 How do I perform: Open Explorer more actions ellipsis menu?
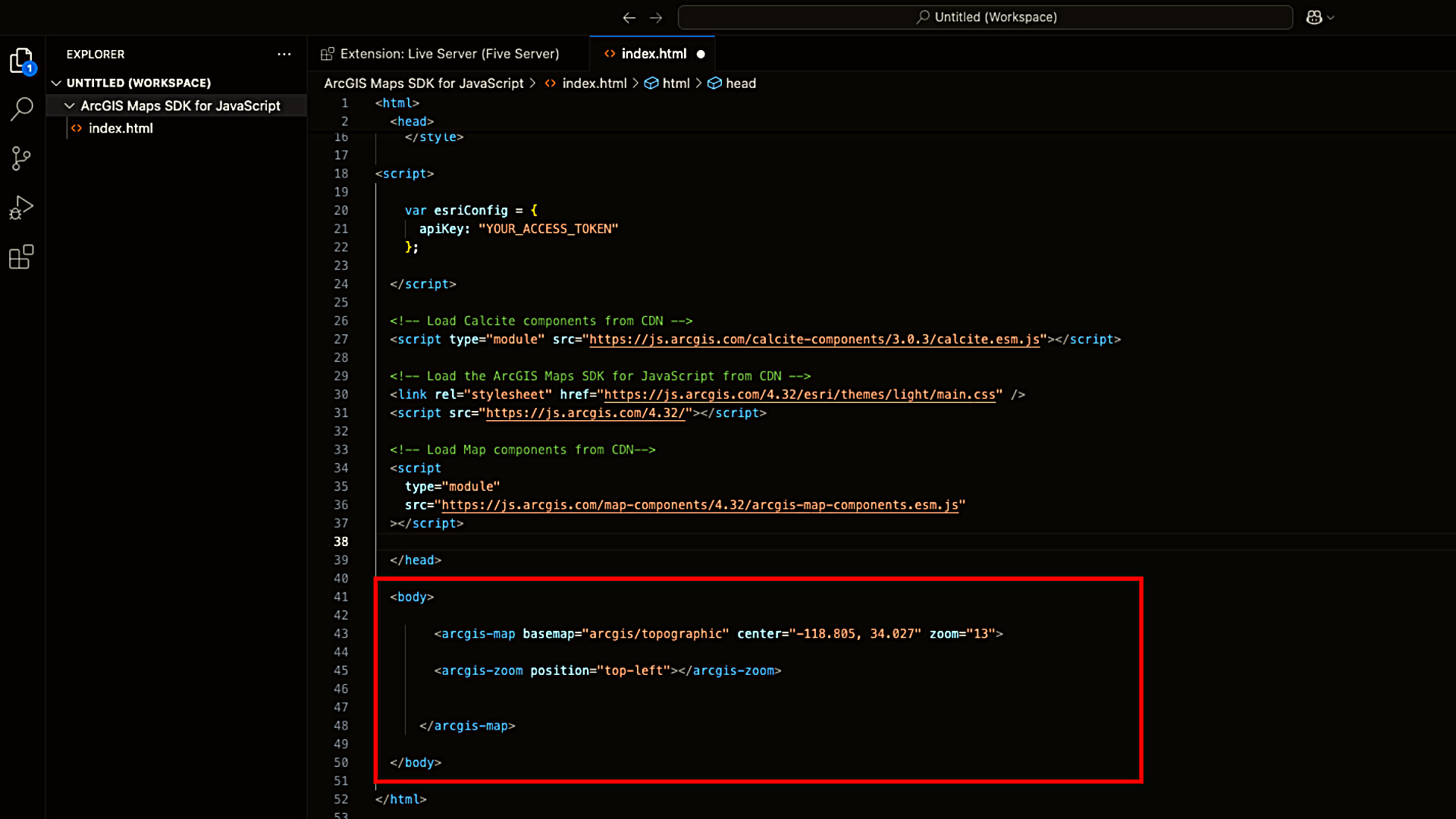click(x=284, y=54)
